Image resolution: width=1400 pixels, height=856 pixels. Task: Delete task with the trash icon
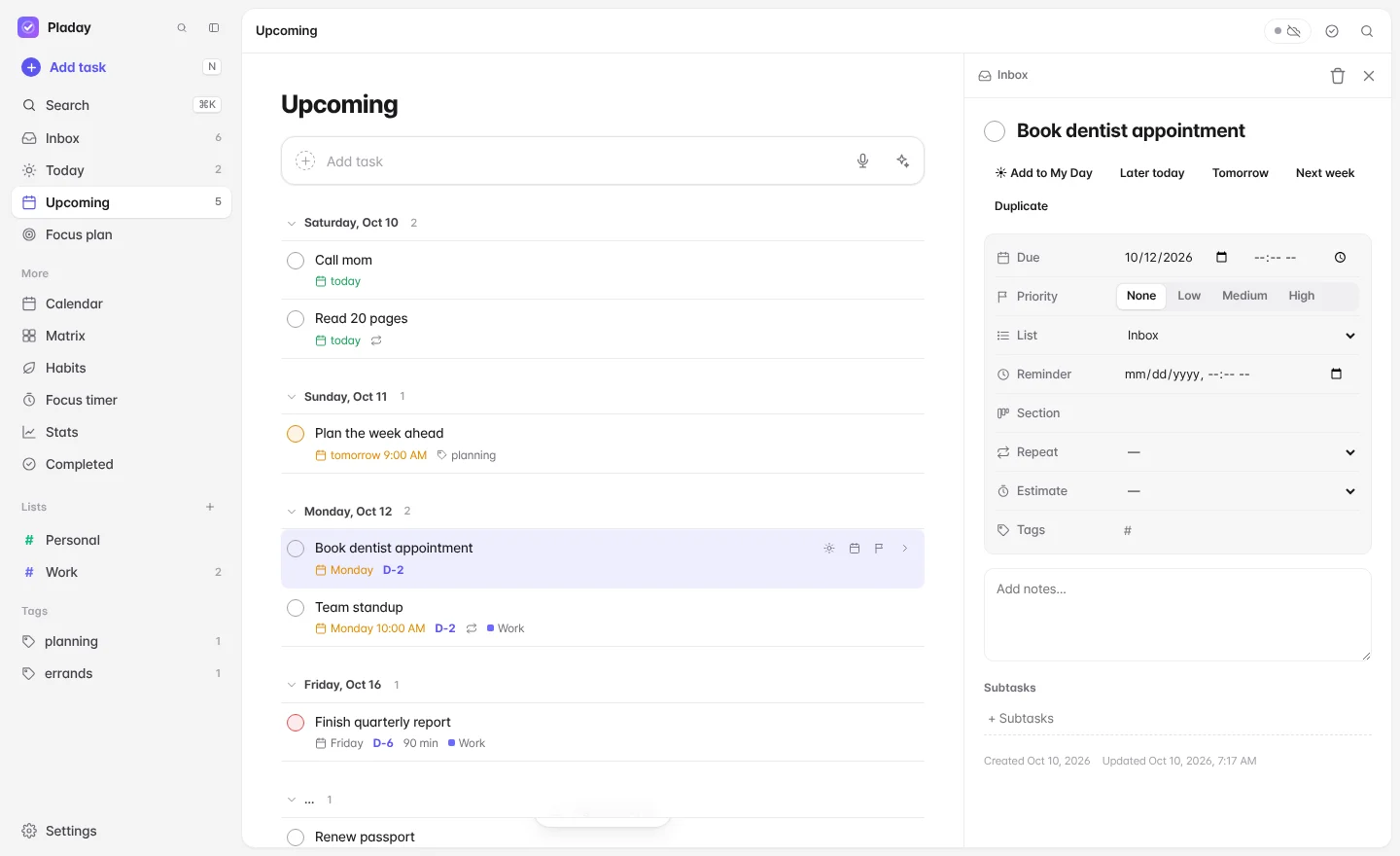click(1338, 76)
